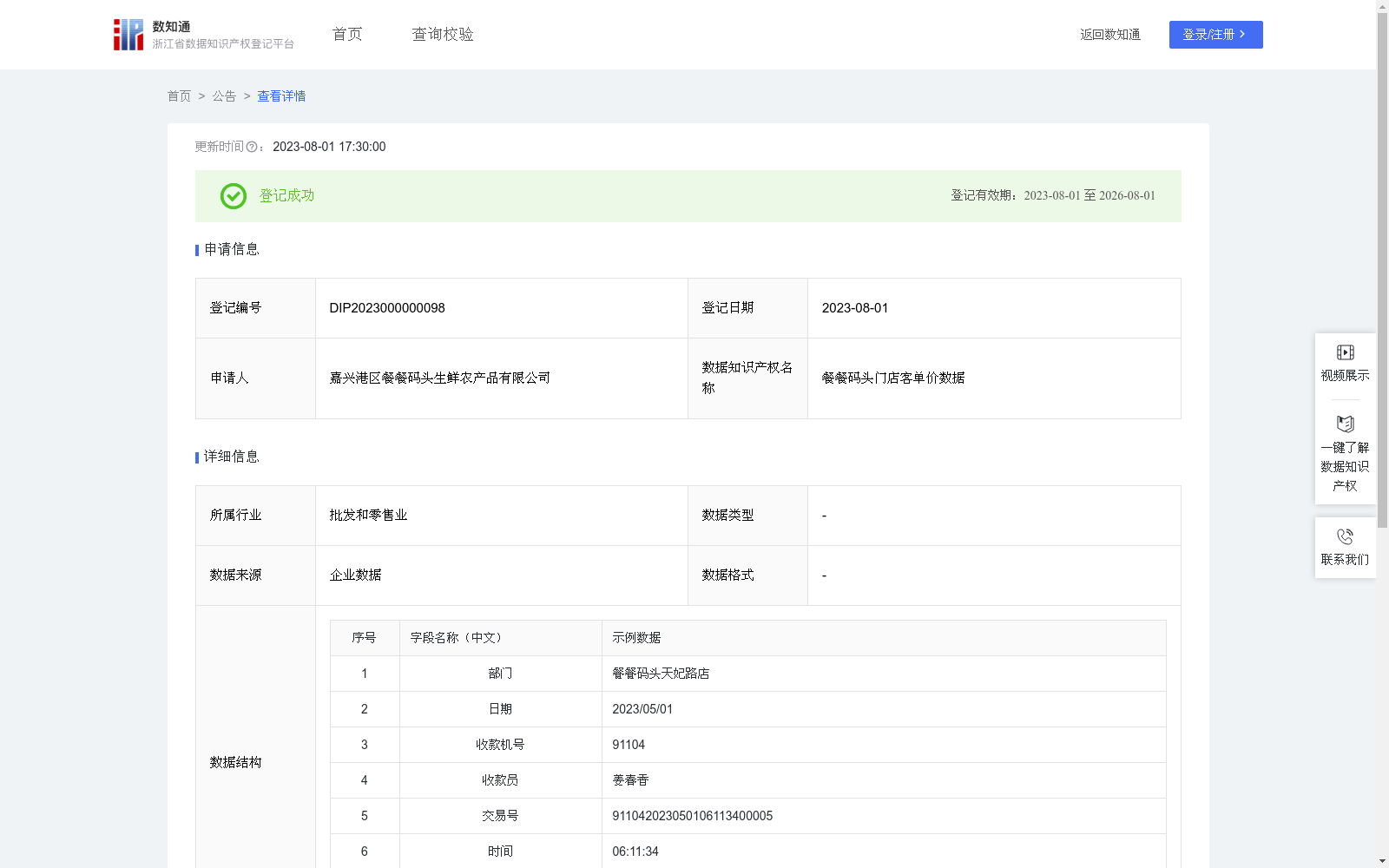The height and width of the screenshot is (868, 1389).
Task: Select the 收款员 field cell
Action: pos(501,780)
